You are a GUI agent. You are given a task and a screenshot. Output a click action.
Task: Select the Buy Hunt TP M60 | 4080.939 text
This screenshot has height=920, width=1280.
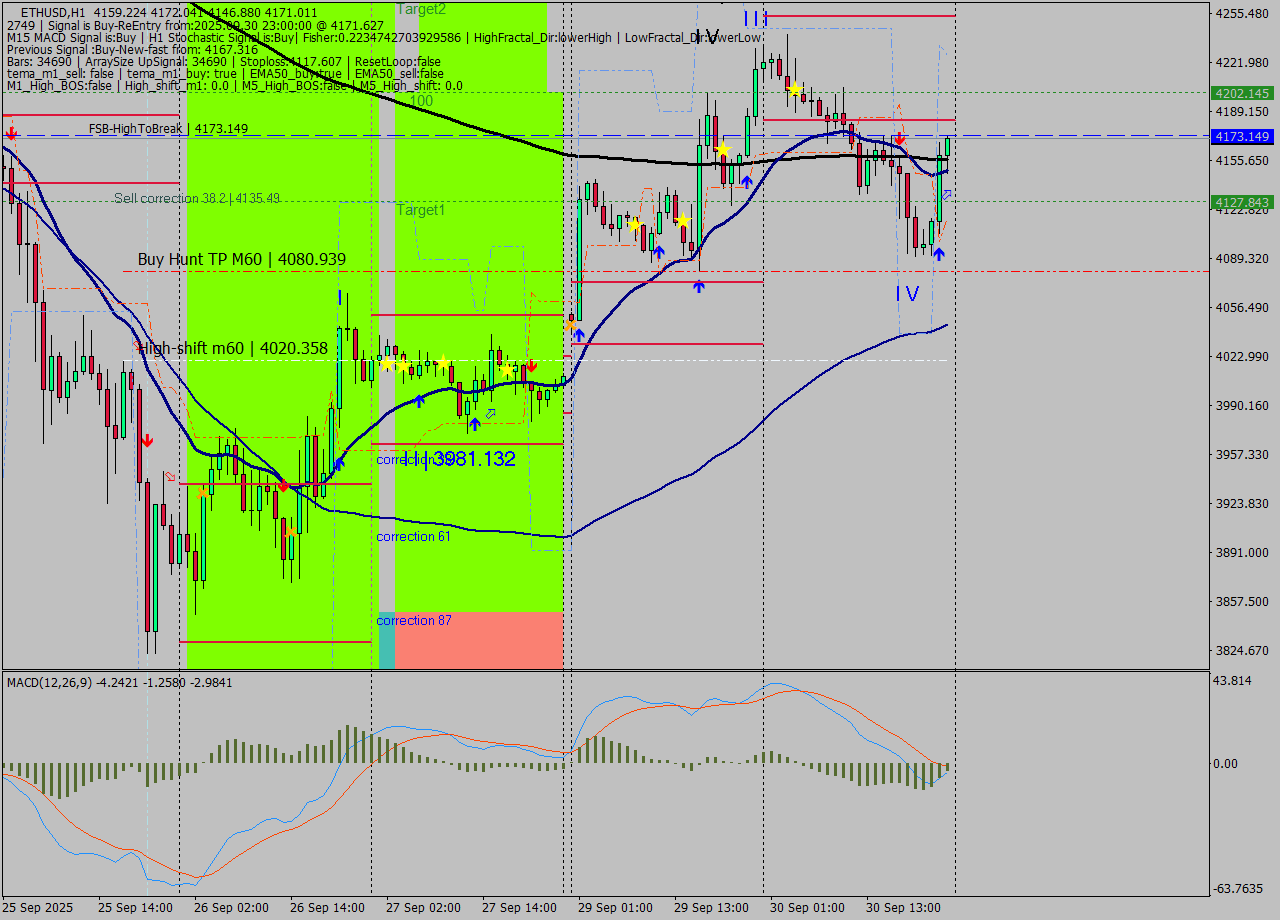[240, 259]
